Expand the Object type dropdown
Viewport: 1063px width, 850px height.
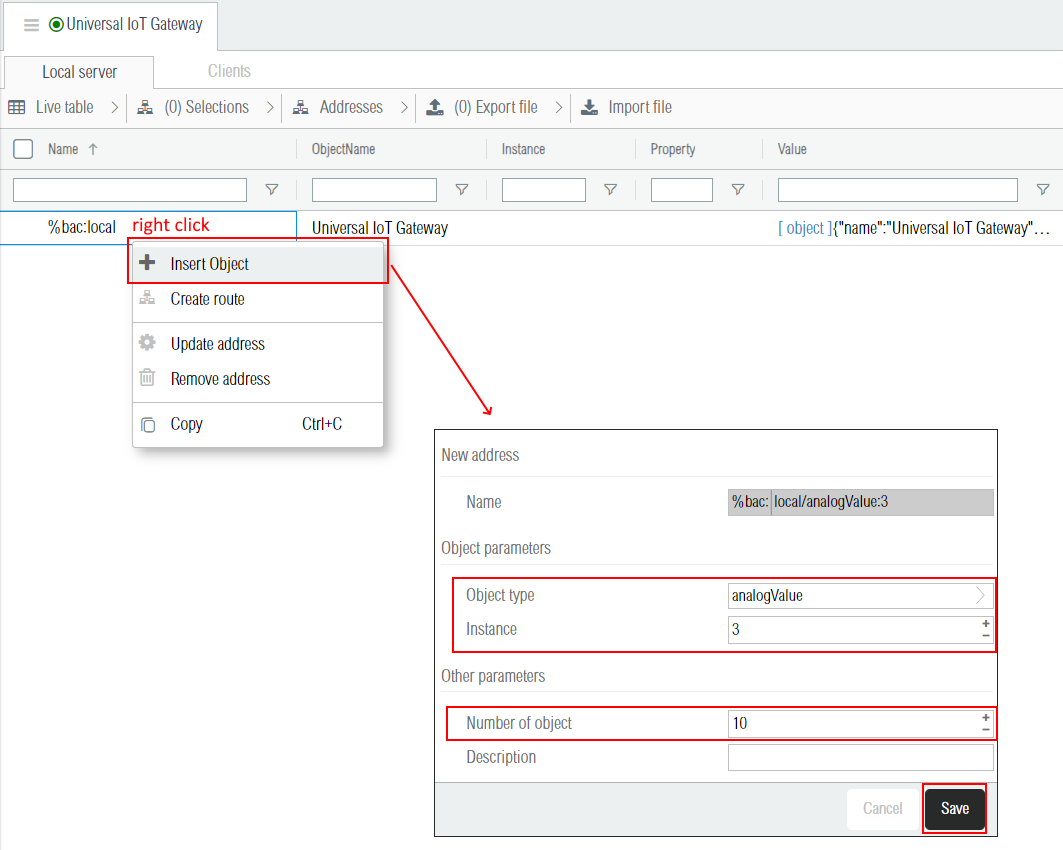pyautogui.click(x=980, y=596)
